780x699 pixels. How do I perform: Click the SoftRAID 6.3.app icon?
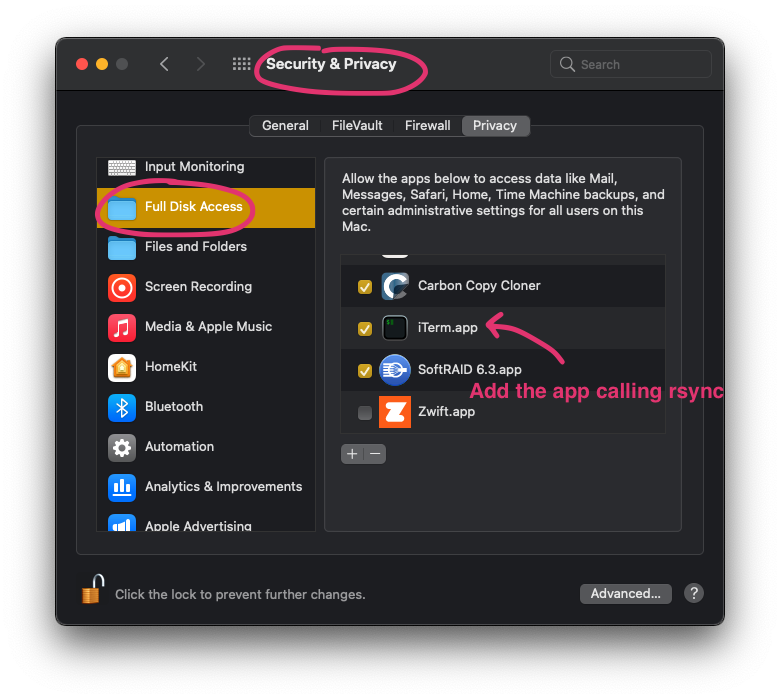click(395, 370)
